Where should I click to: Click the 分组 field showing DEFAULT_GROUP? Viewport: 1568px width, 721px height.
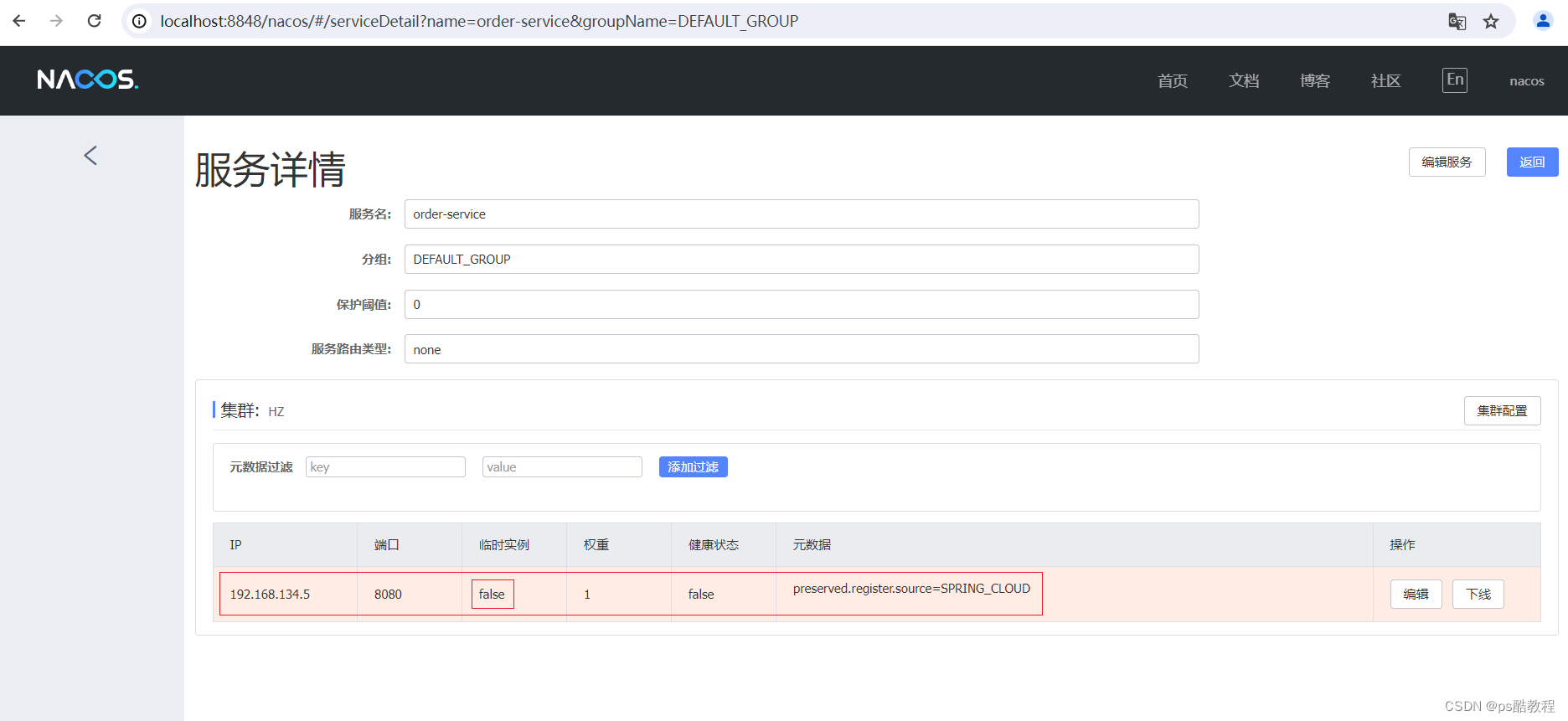point(802,260)
